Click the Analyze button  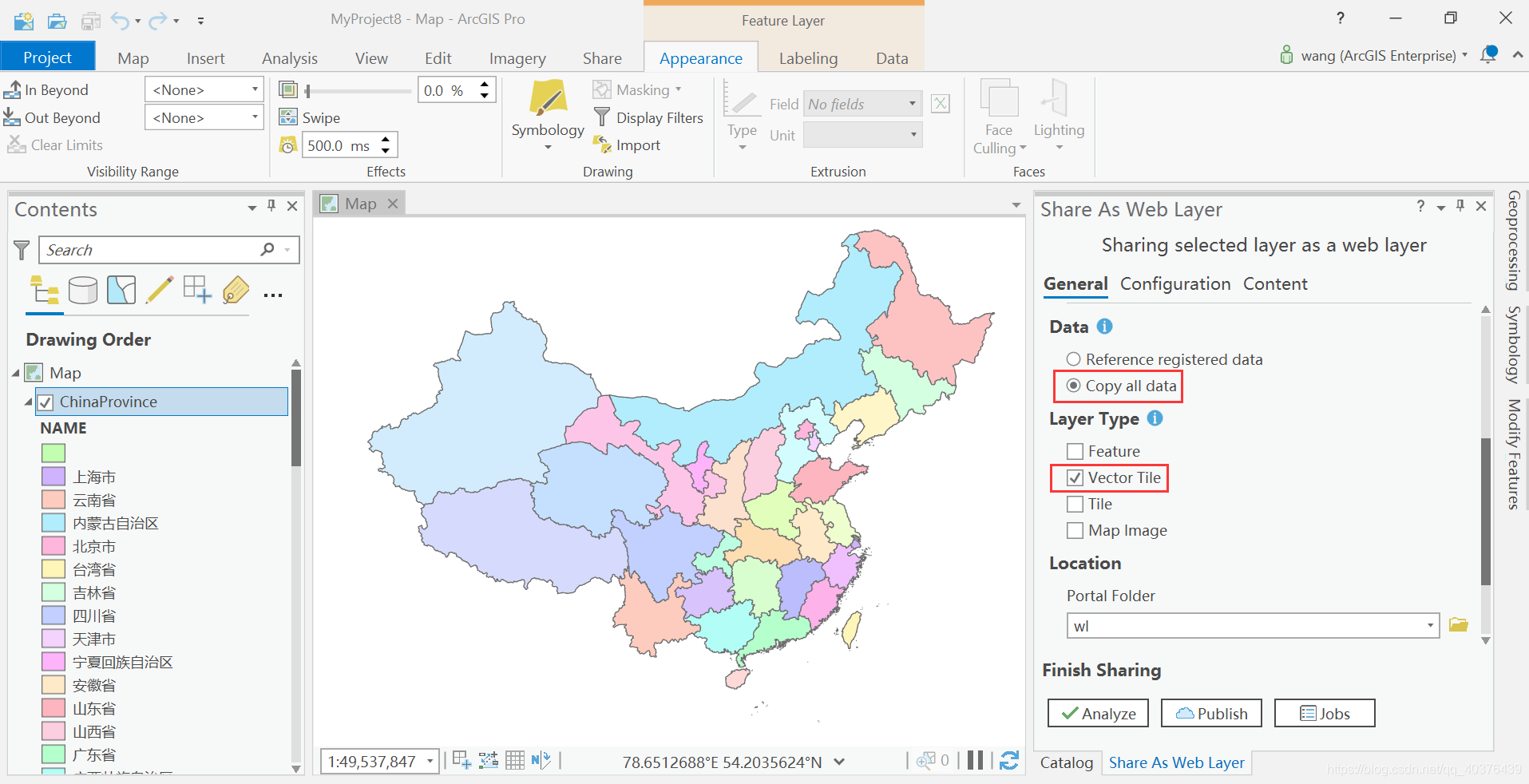coord(1098,713)
